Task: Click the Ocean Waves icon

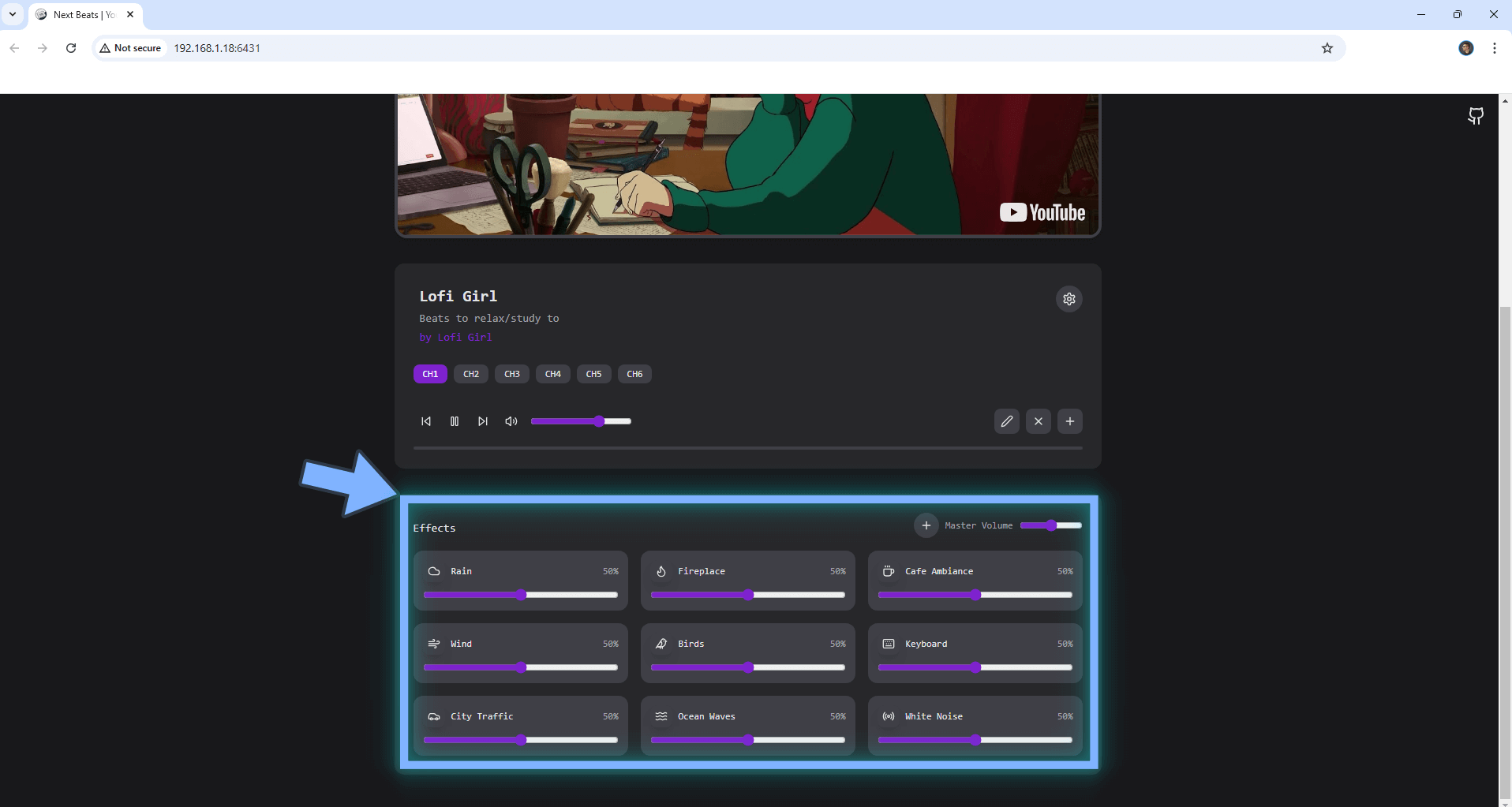Action: pyautogui.click(x=661, y=716)
